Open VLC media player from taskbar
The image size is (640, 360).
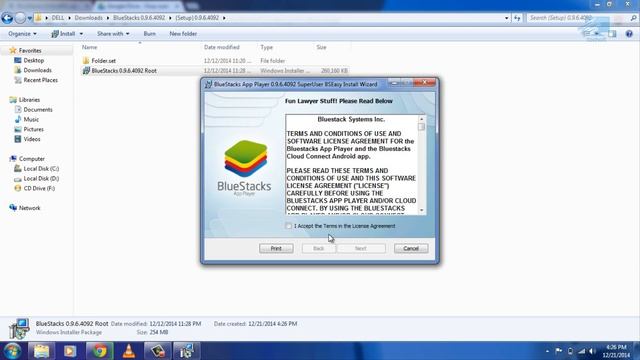point(129,351)
